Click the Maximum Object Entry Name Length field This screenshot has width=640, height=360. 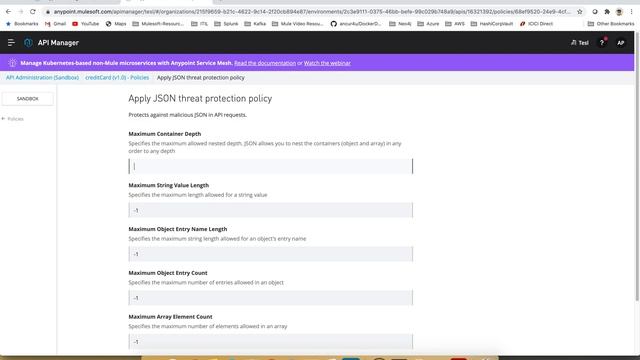click(x=271, y=254)
